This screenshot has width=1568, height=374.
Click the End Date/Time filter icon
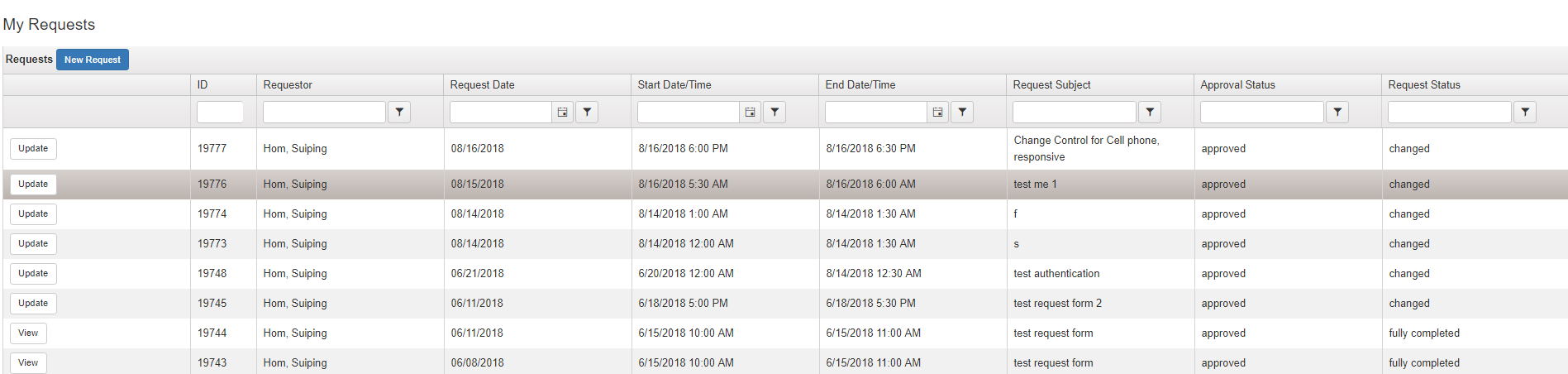(x=962, y=113)
